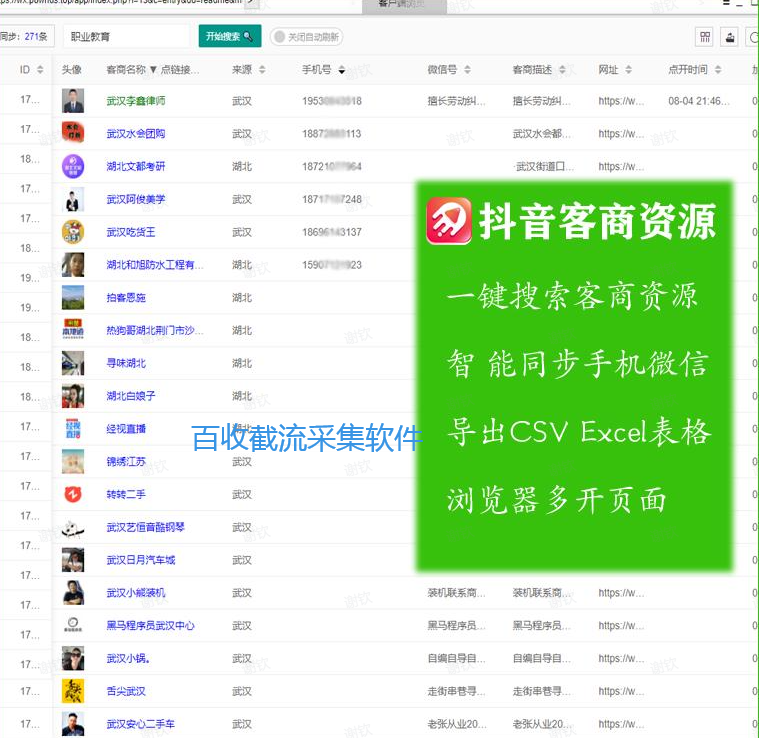Open avatar of 黑马程序员武汉中心

73,625
